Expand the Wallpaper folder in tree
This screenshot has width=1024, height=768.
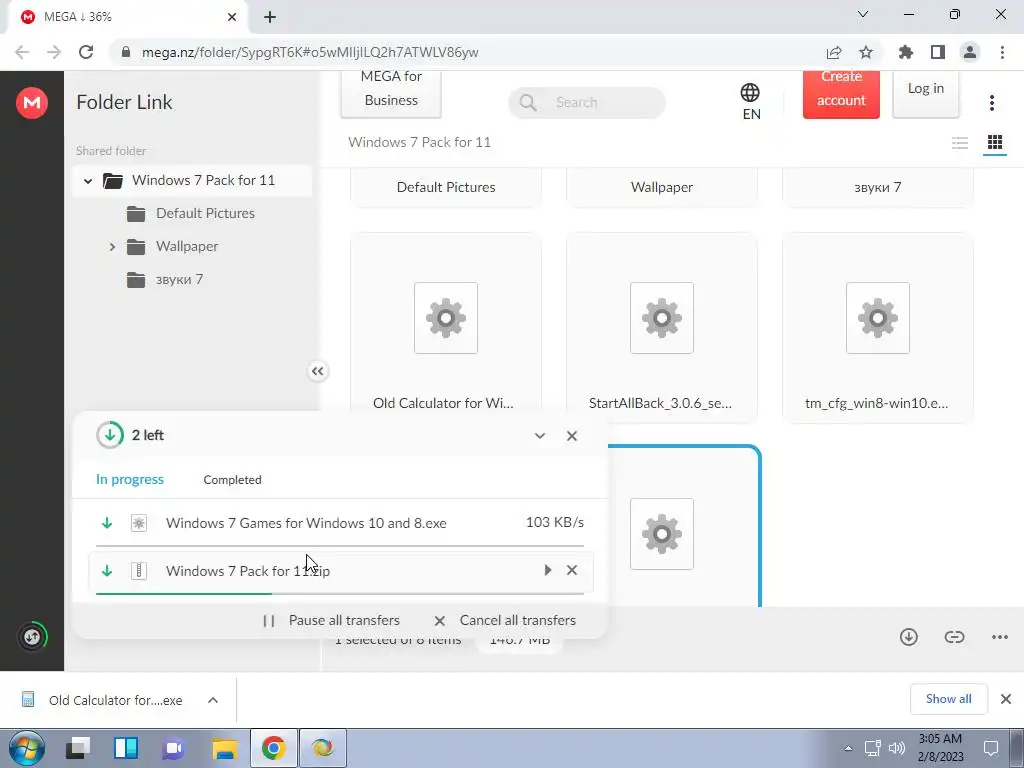(x=112, y=247)
